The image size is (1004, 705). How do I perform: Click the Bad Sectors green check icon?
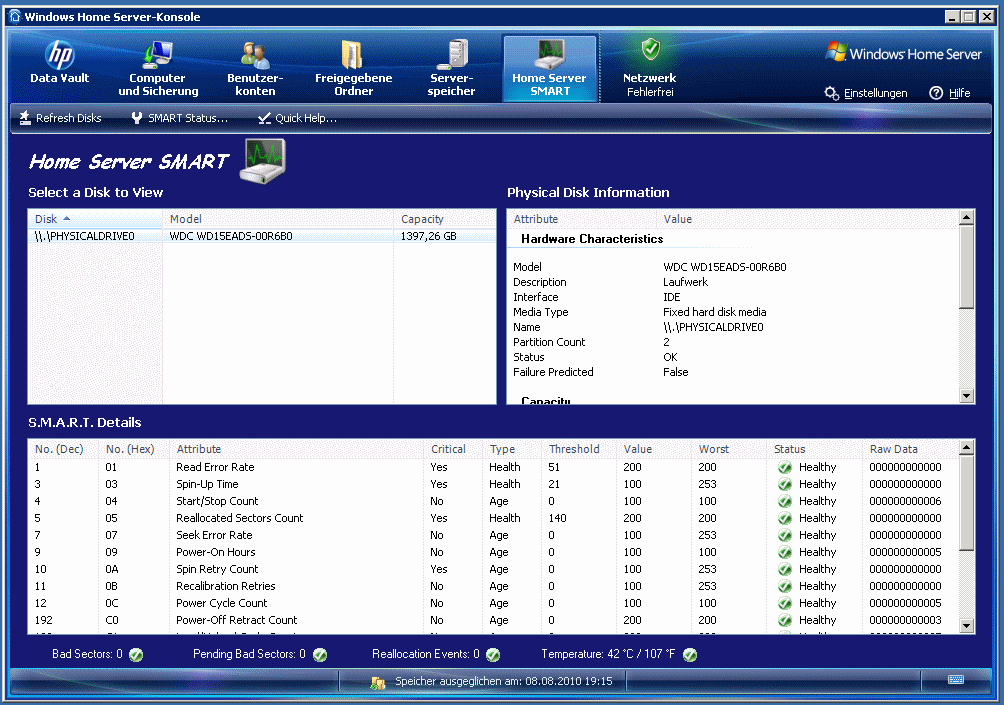(x=136, y=654)
